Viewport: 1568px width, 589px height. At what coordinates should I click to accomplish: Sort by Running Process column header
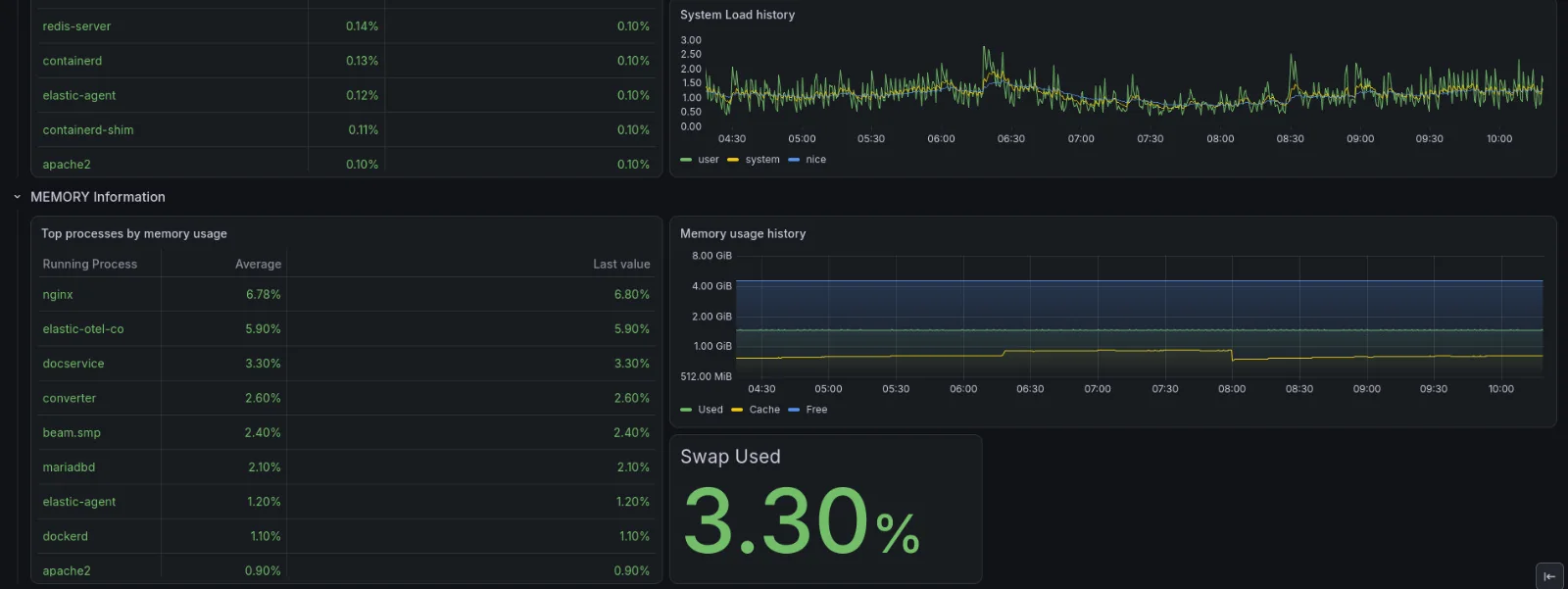click(90, 264)
